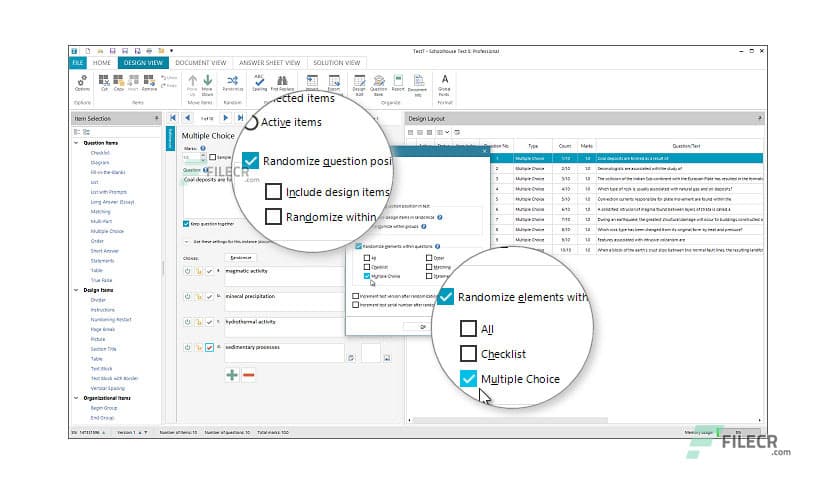The width and height of the screenshot is (836, 484).
Task: Click the Memory usage bar in status bar
Action: click(x=738, y=432)
